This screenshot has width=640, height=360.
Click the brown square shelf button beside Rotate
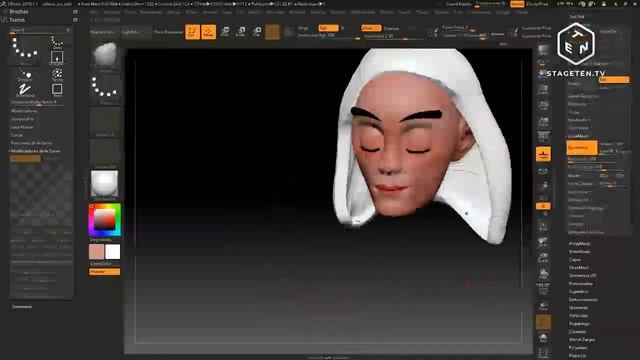click(273, 32)
